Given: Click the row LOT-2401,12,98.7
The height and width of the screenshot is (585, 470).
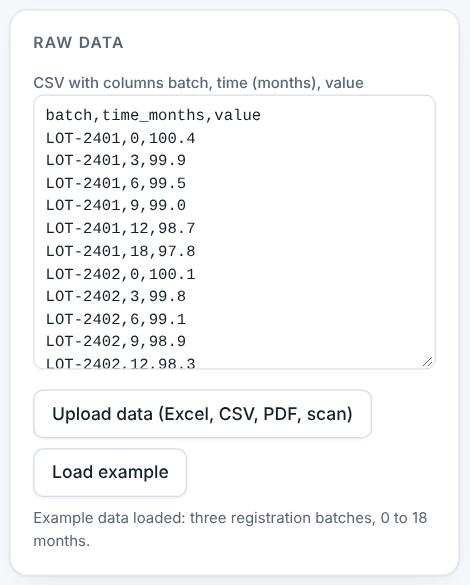Looking at the screenshot, I should 120,228.
